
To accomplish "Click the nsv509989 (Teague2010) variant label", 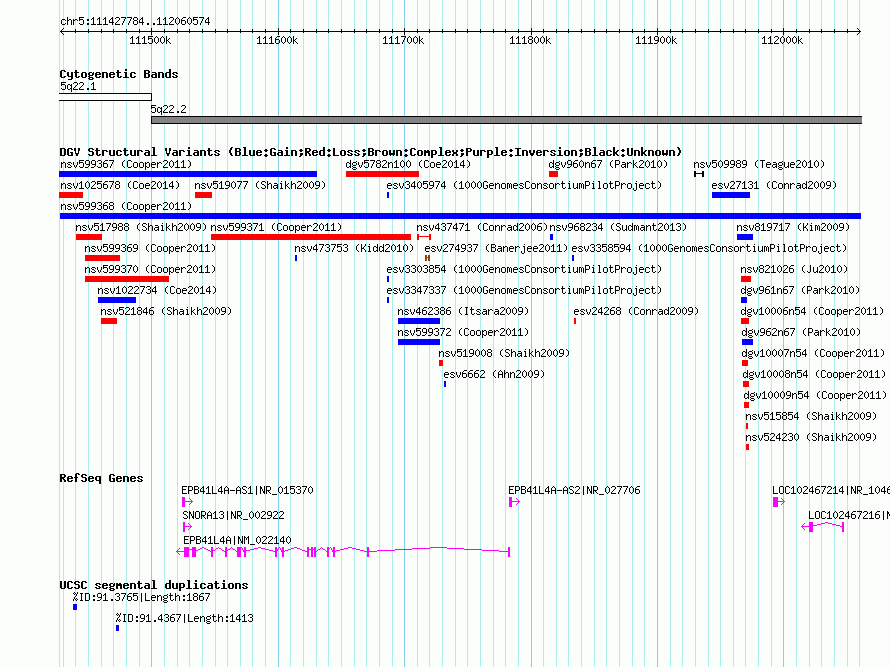I will (759, 165).
